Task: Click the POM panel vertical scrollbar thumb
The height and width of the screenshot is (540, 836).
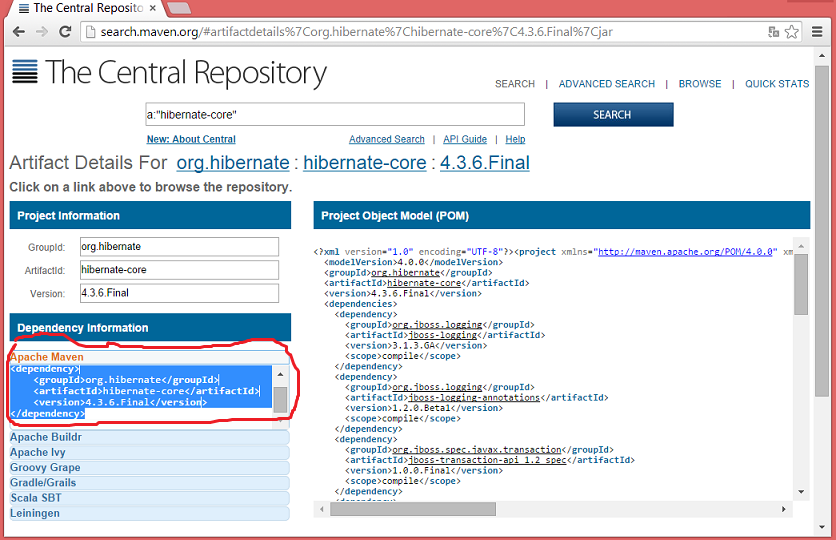Action: pyautogui.click(x=801, y=284)
